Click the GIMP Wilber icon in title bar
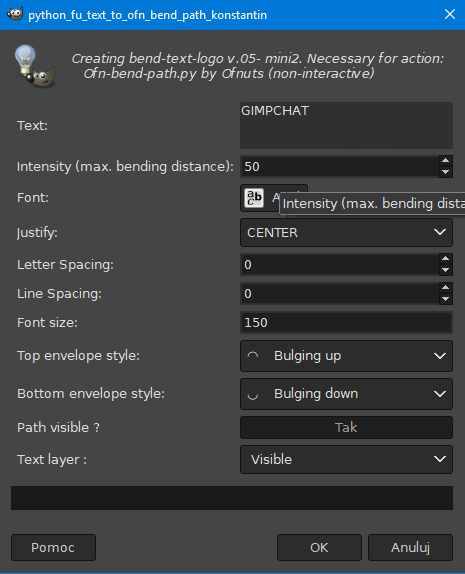The height and width of the screenshot is (574, 465). (x=15, y=14)
